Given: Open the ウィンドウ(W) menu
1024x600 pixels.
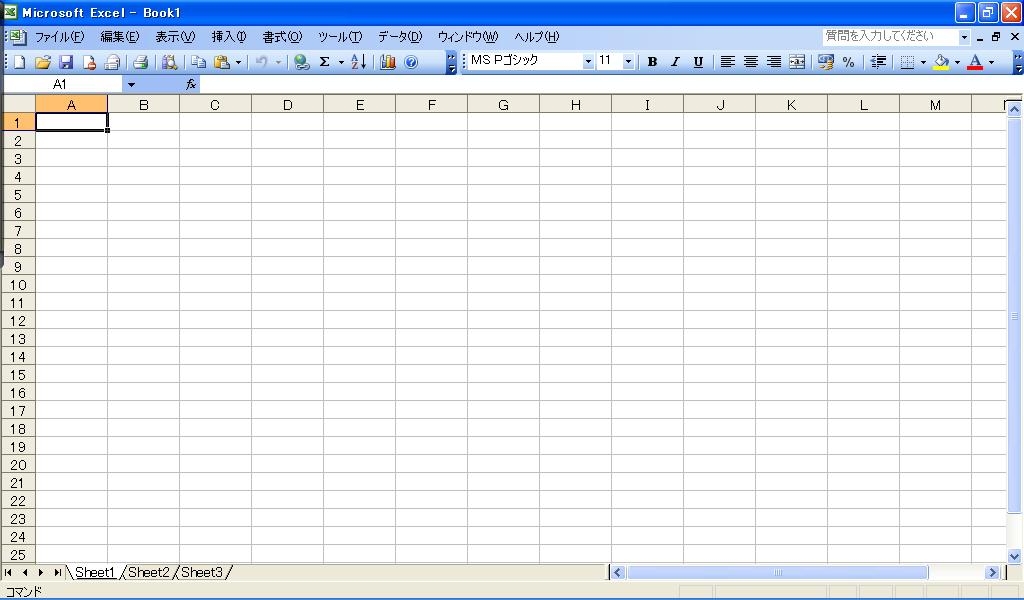Looking at the screenshot, I should (x=468, y=37).
